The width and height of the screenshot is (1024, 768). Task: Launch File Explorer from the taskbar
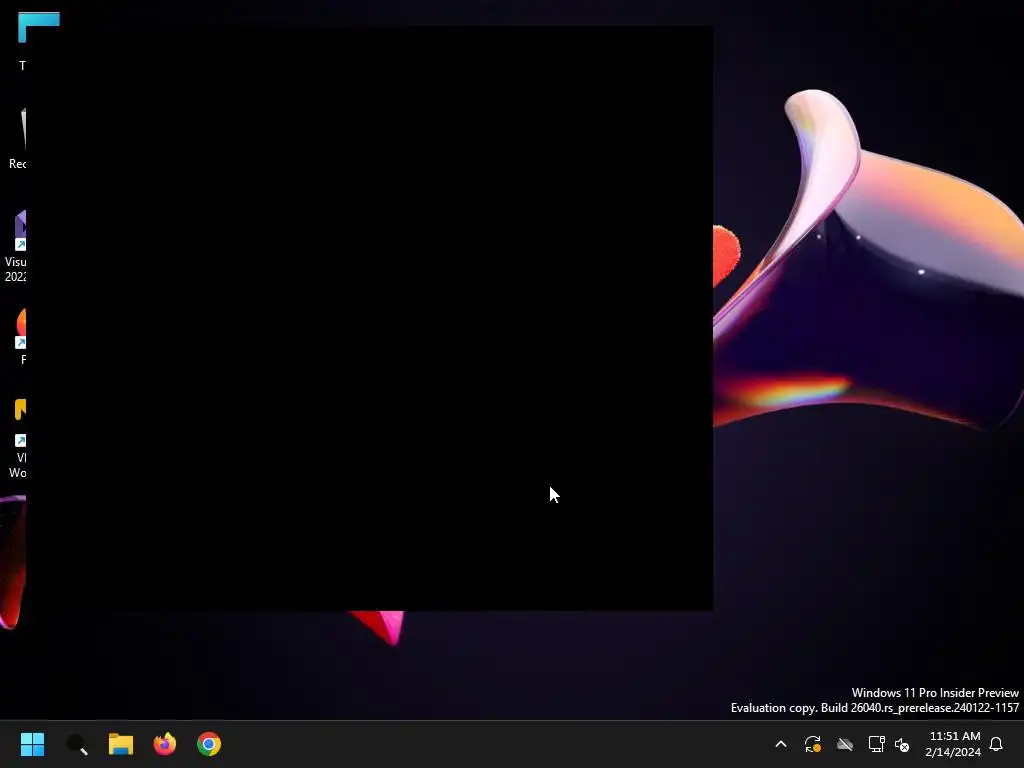[121, 744]
